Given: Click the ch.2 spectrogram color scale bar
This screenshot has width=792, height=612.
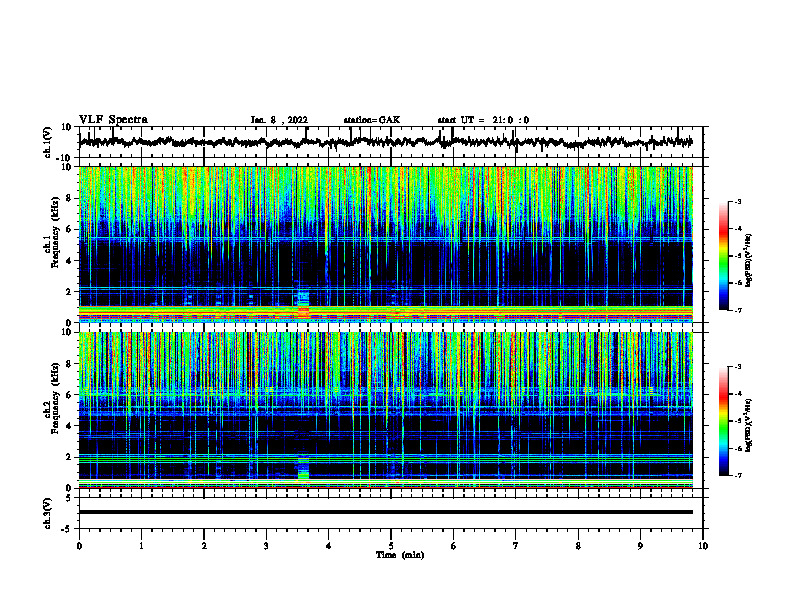Looking at the screenshot, I should coord(723,421).
